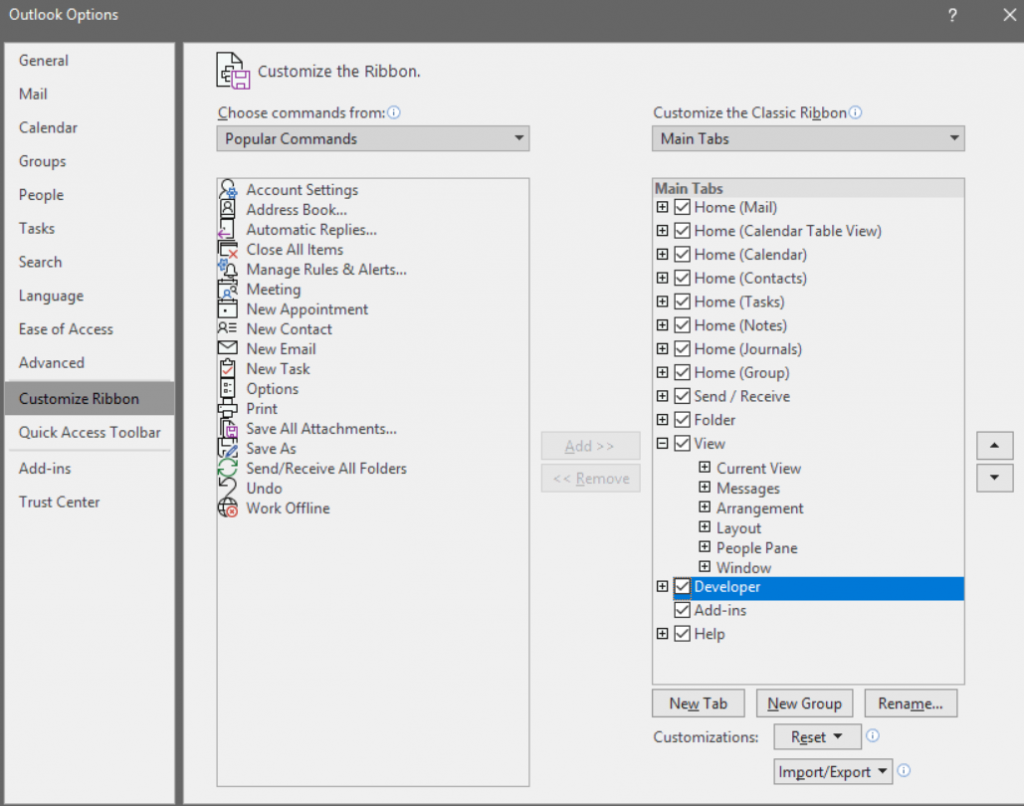The height and width of the screenshot is (806, 1024).
Task: Click the Save All Attachments icon
Action: 229,428
